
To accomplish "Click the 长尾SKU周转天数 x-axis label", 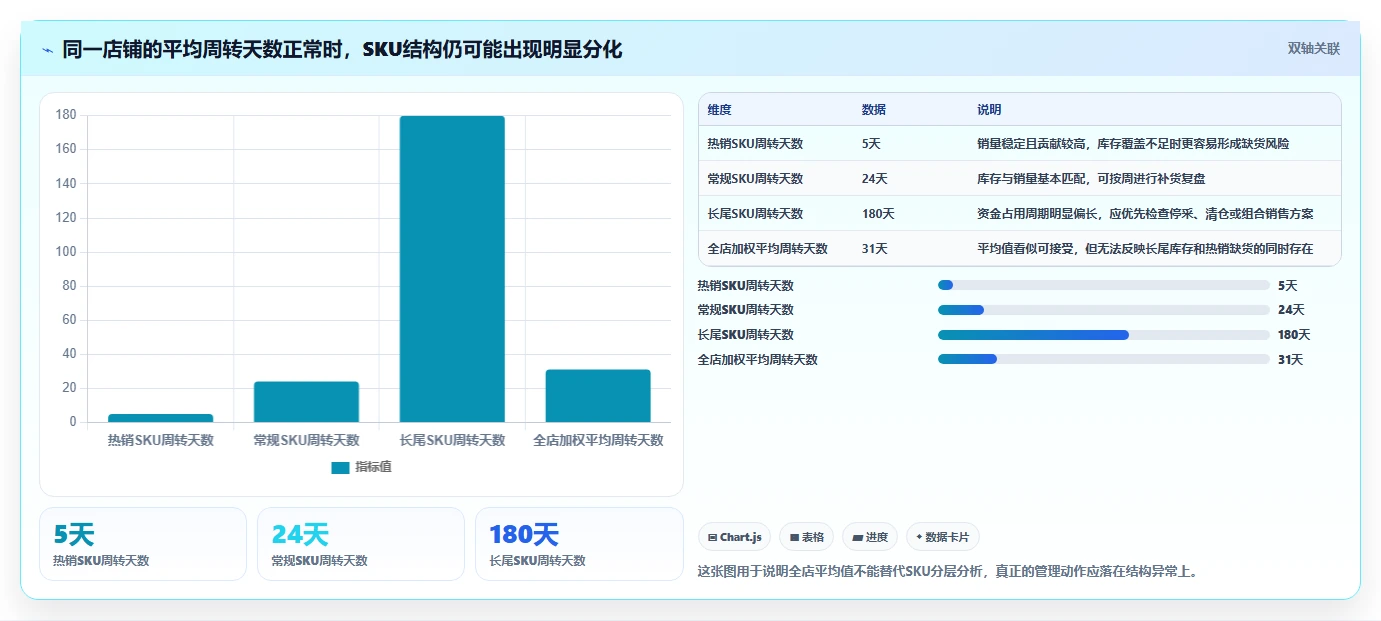I will (452, 440).
